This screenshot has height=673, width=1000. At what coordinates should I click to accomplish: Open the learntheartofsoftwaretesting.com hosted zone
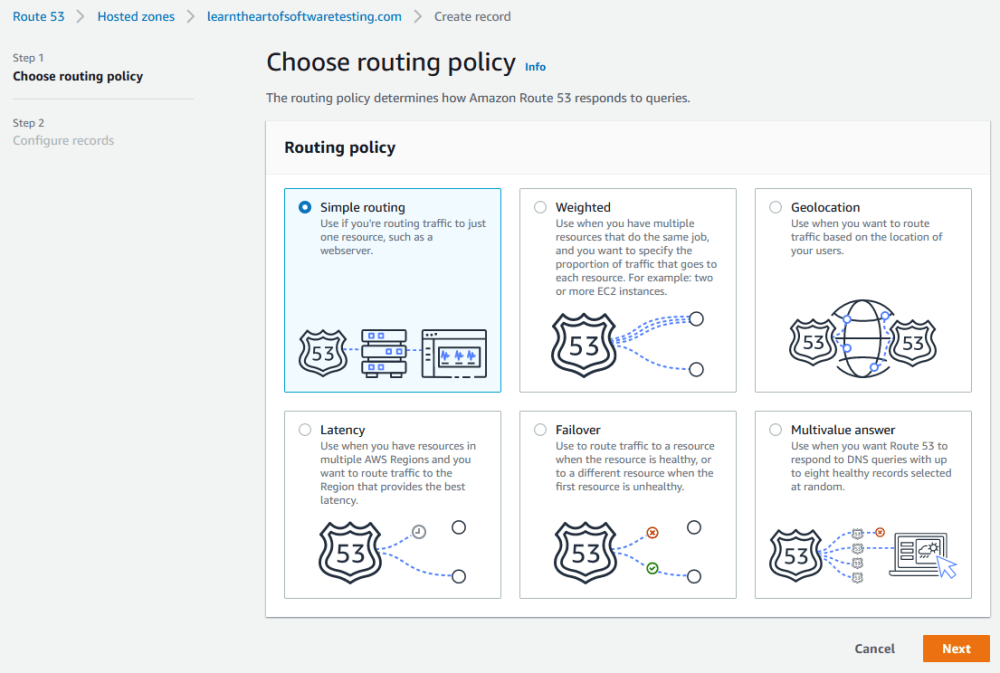click(303, 16)
